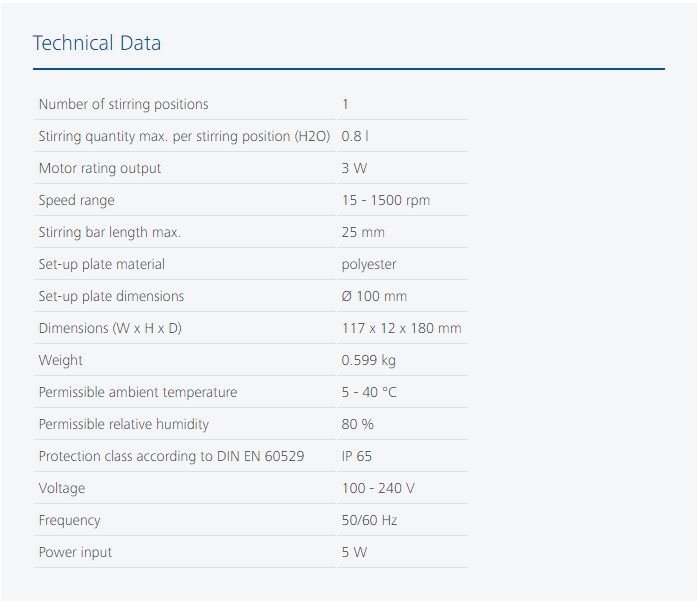Click the IP 65 protection class value

click(x=357, y=456)
